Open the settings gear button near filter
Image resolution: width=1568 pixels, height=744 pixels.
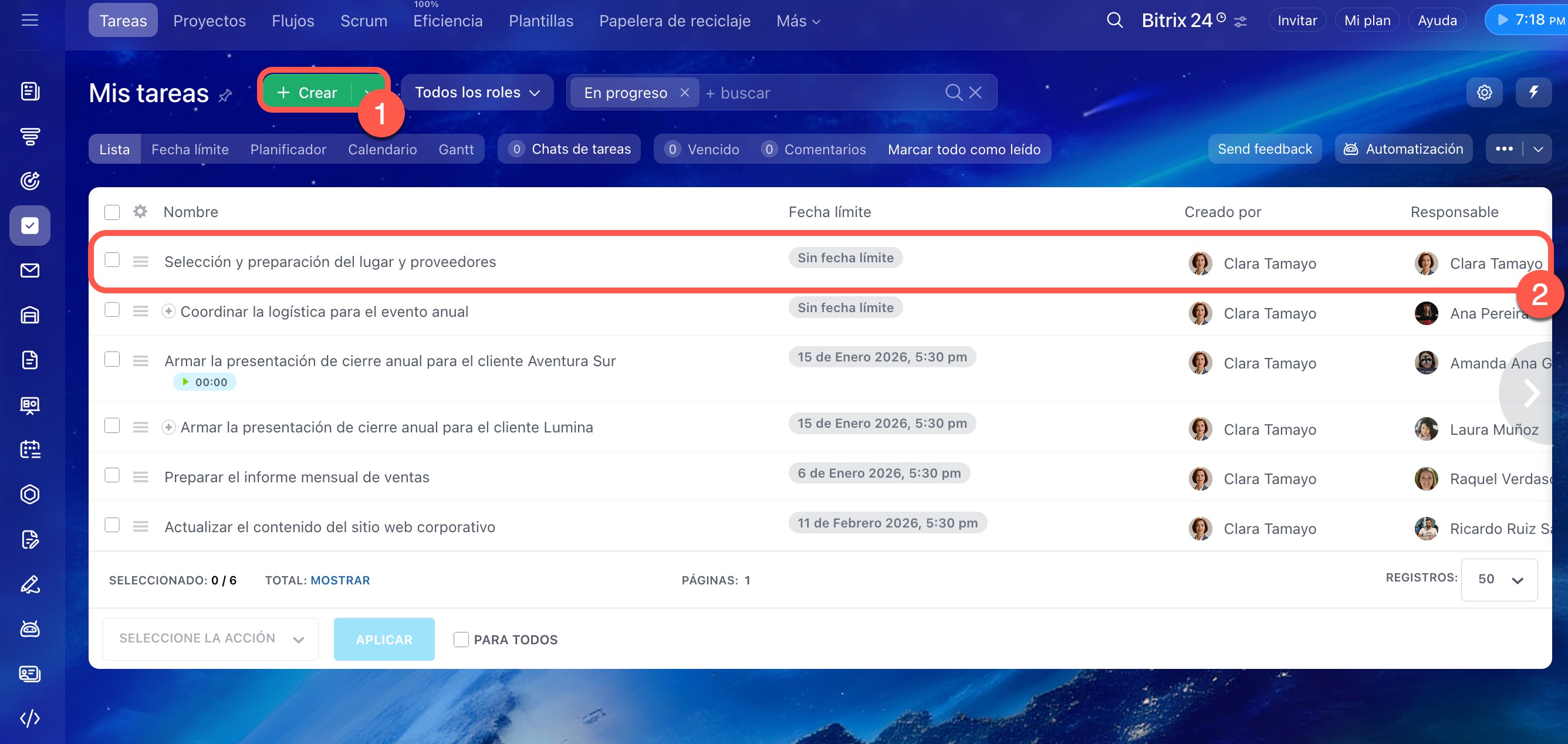[x=1484, y=93]
